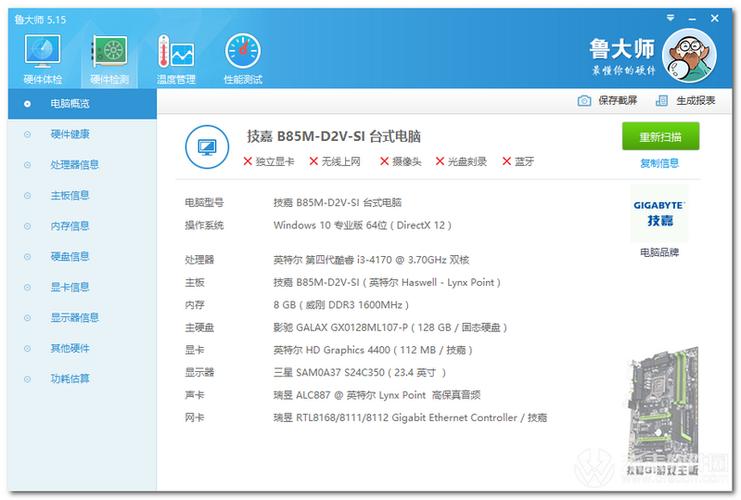Screen dimensions: 741x500
Task: Click the 声卡 row label
Action: (x=194, y=395)
